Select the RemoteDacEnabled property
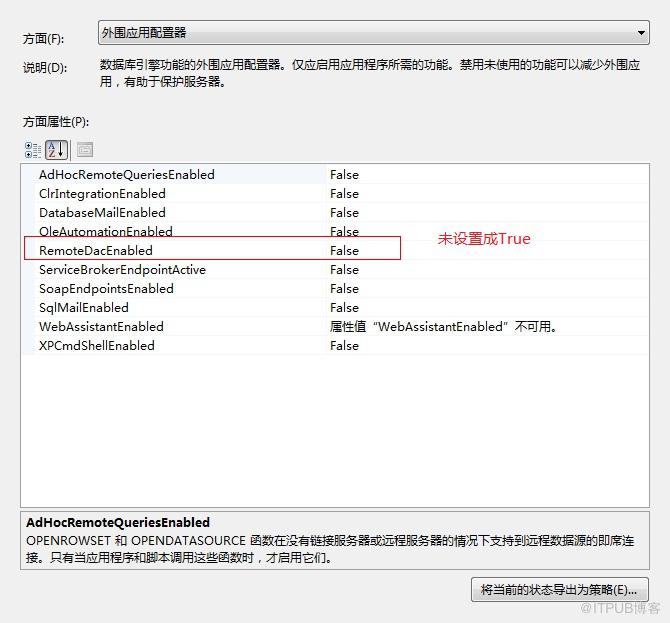 point(96,250)
